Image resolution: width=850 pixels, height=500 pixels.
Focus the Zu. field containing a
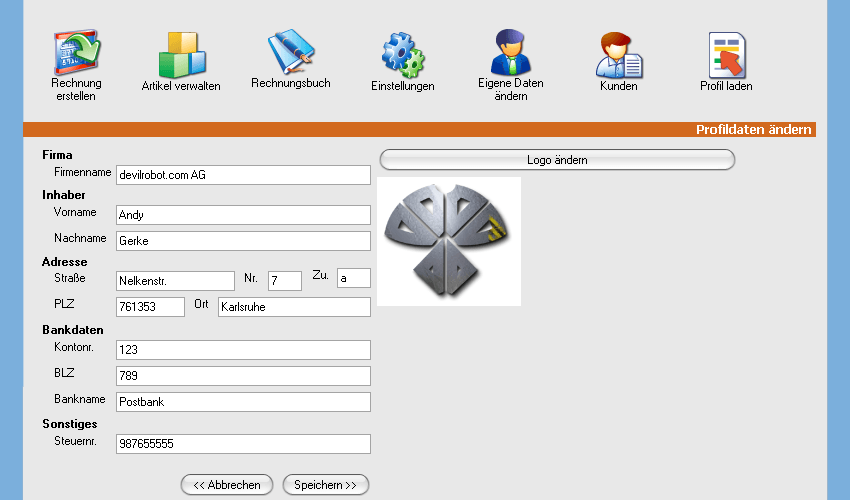[x=353, y=278]
